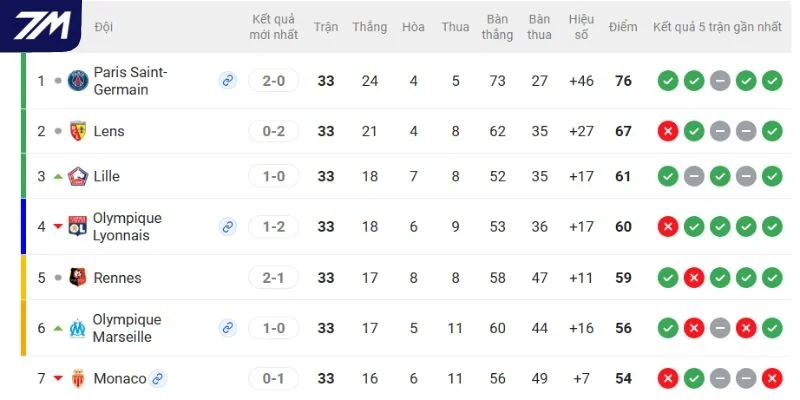
Task: Click the link icon beside Olympique Lyonnais
Action: pos(228,227)
